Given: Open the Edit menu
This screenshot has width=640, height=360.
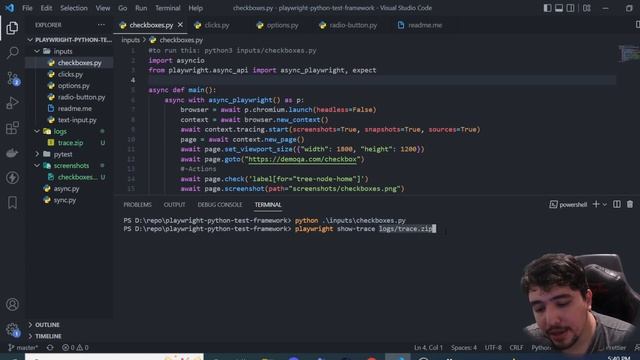Looking at the screenshot, I should [46, 8].
